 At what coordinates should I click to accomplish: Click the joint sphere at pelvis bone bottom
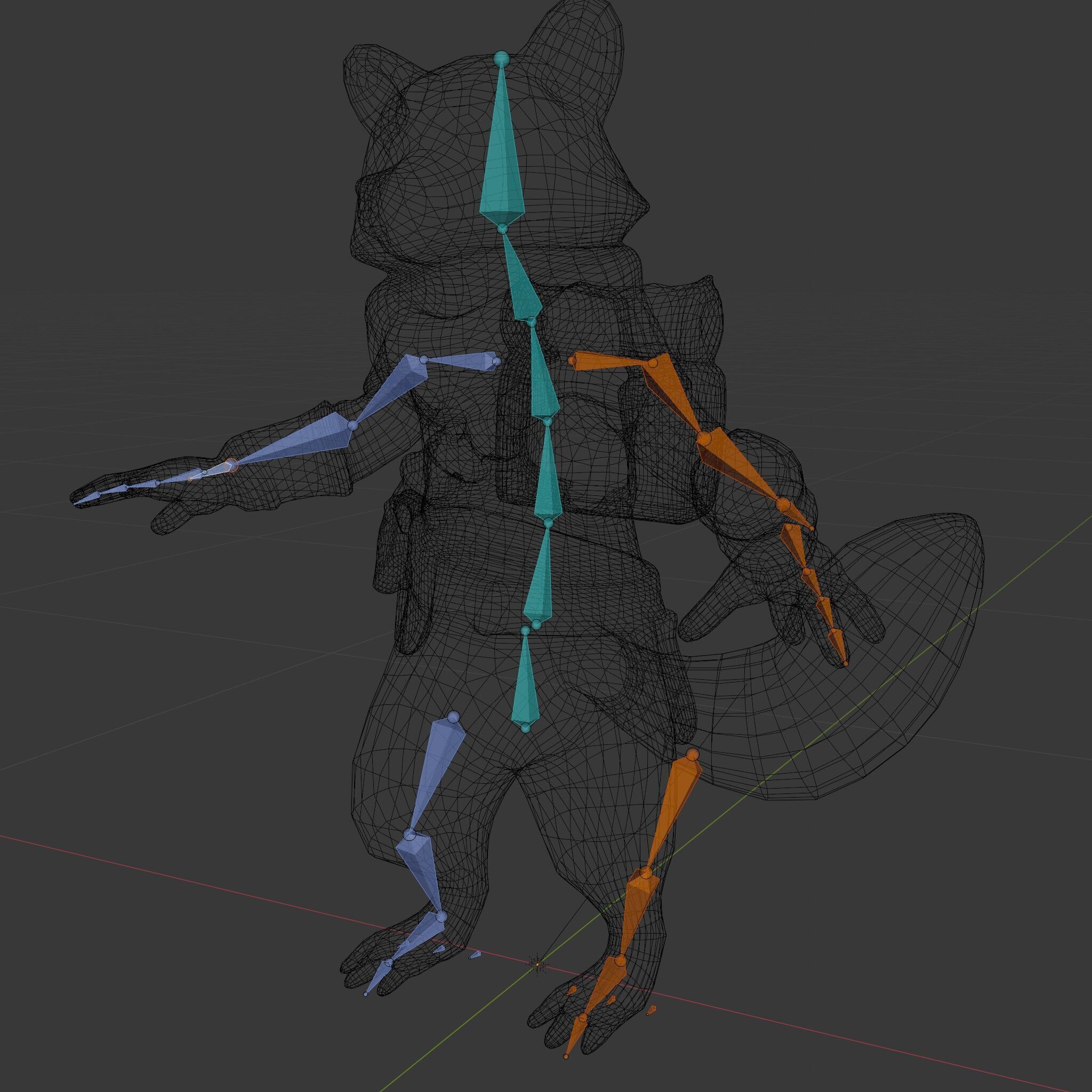pos(526,728)
